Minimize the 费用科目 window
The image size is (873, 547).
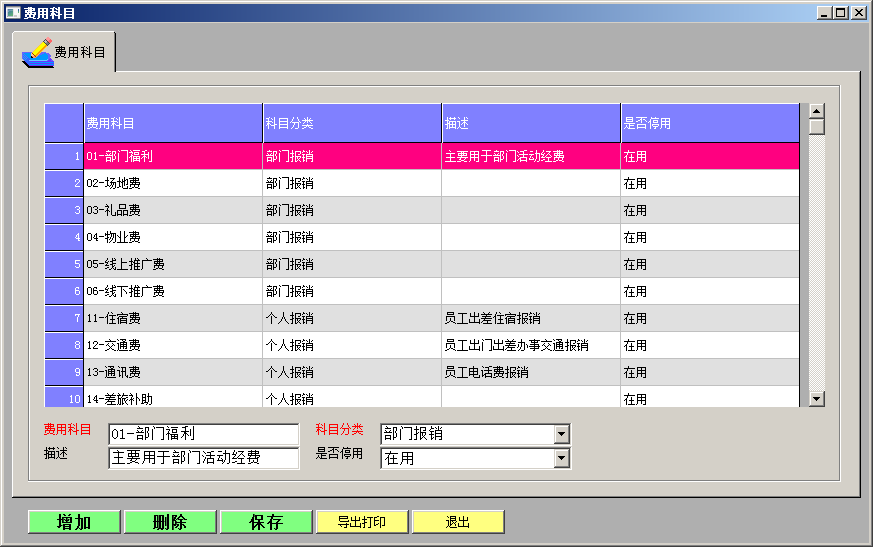click(x=825, y=12)
